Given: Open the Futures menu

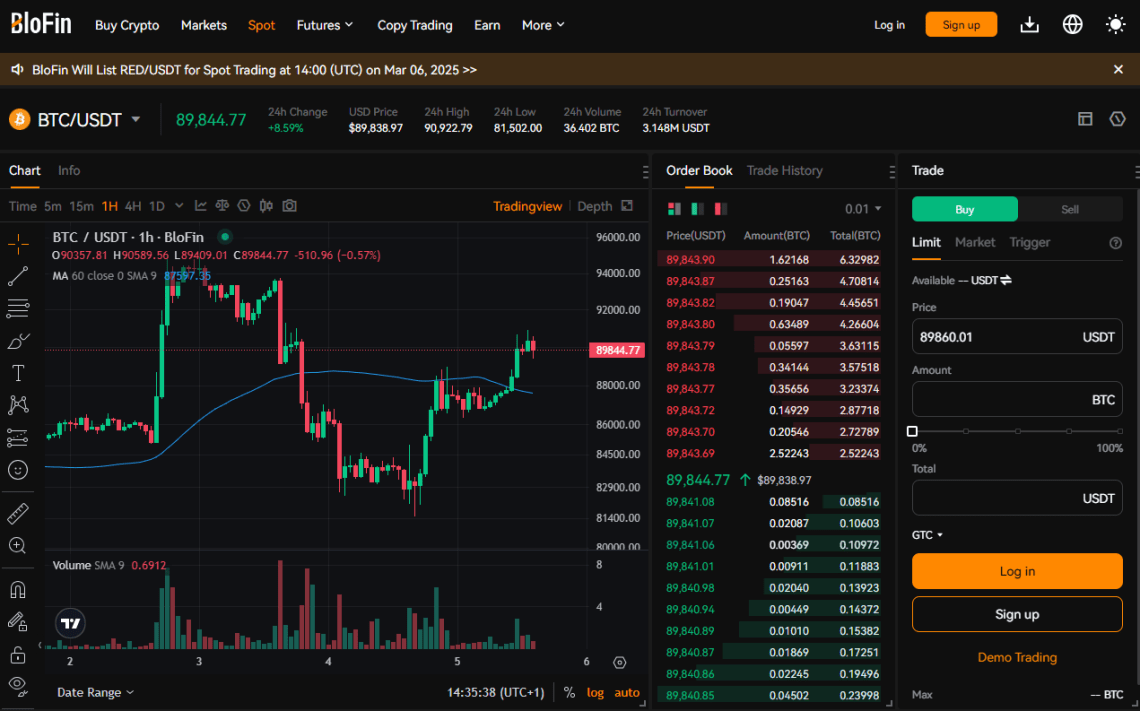Looking at the screenshot, I should (325, 25).
